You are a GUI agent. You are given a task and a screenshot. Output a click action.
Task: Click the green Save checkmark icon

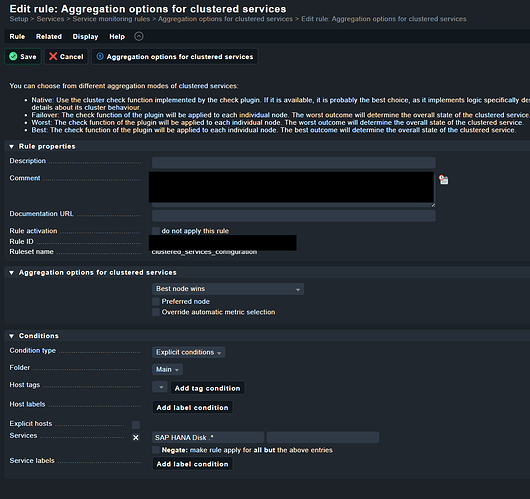(13, 56)
